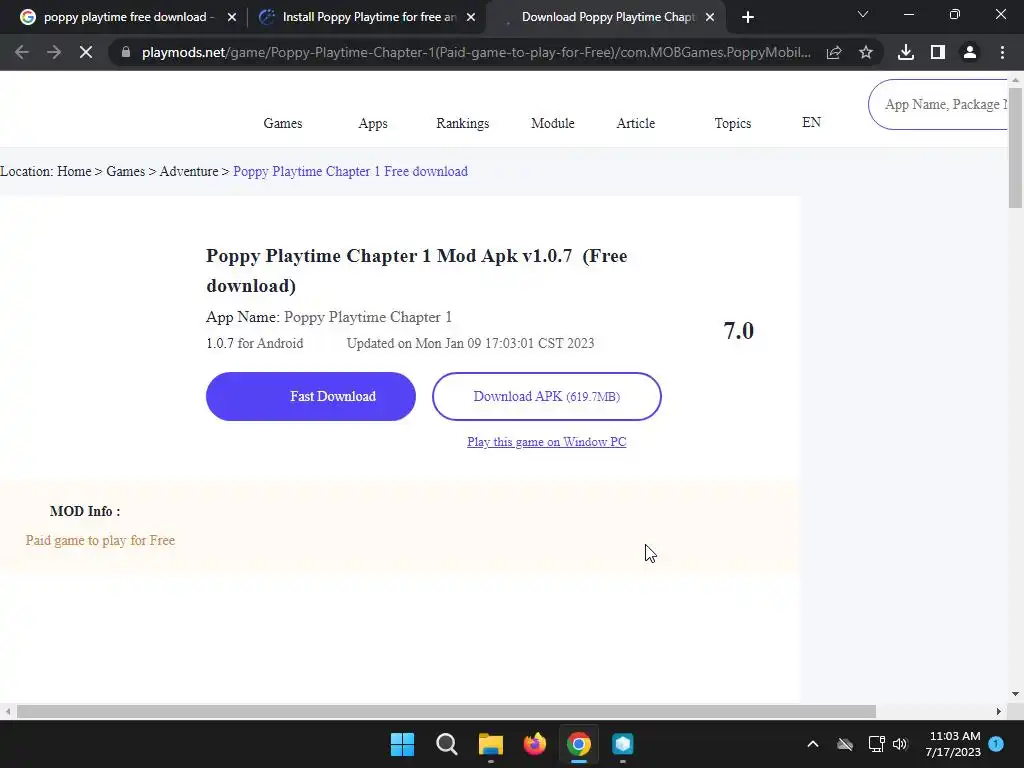Viewport: 1024px width, 768px height.
Task: Open 'Poppy Playtime Chapter 1 Free download' breadcrumb
Action: [x=350, y=171]
